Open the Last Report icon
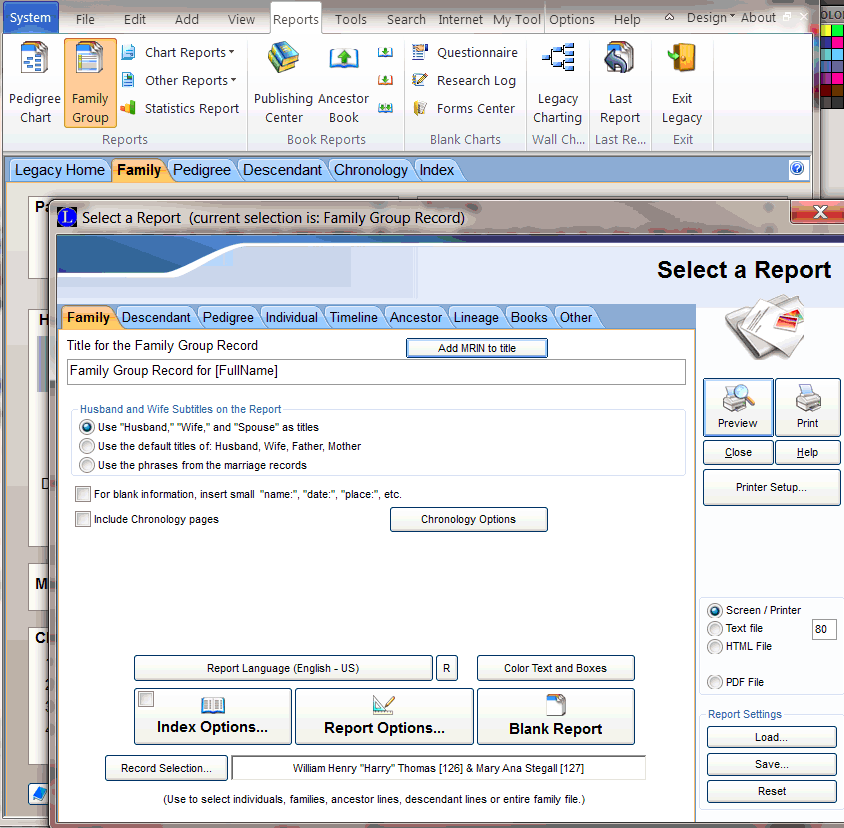 620,58
